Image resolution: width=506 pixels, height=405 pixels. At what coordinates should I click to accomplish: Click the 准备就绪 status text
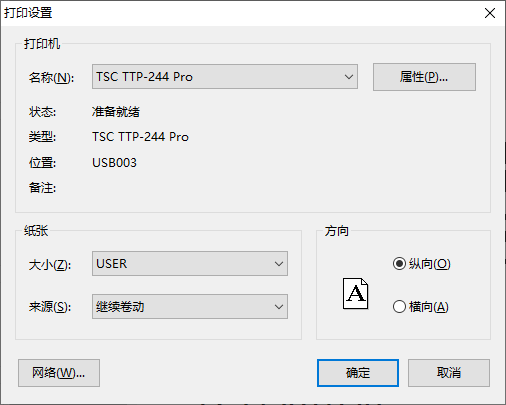click(x=116, y=112)
